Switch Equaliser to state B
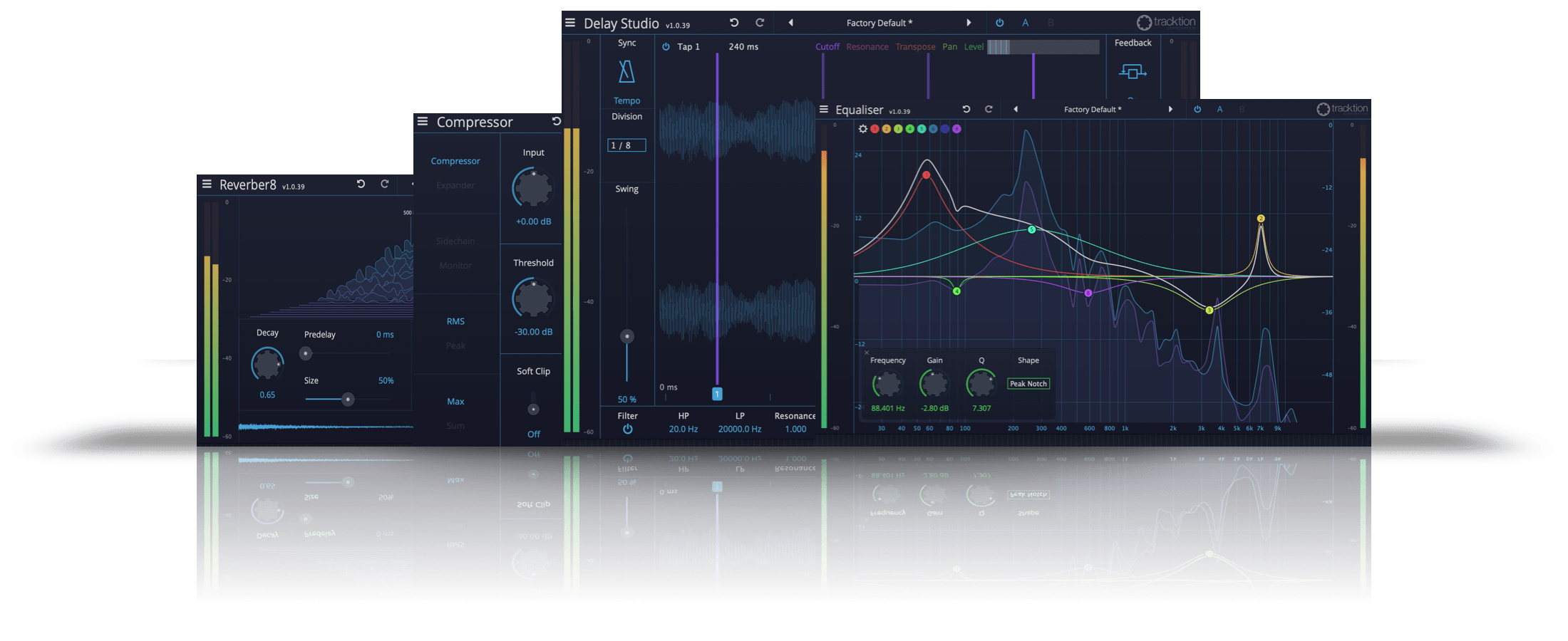This screenshot has height=641, width=1568. click(x=1242, y=109)
